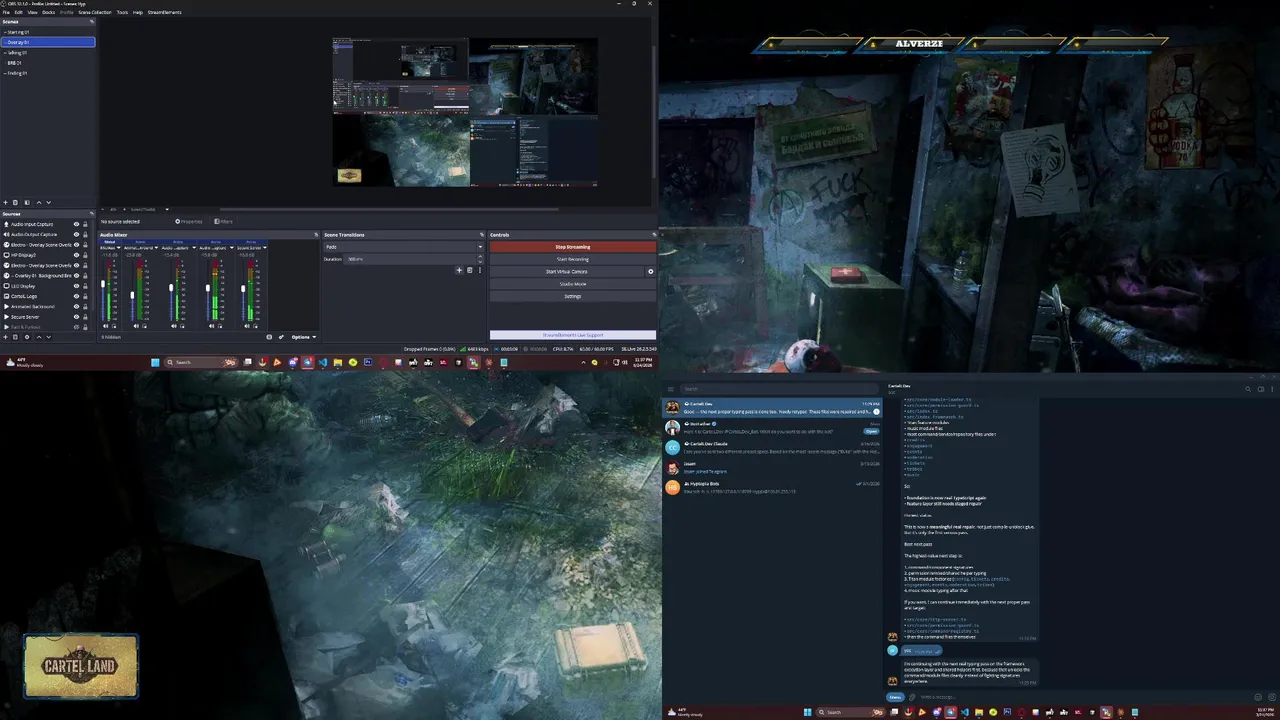Open Hypixelia Bots chat in Telegram list
Viewport: 1280px width, 720px height.
pos(772,487)
